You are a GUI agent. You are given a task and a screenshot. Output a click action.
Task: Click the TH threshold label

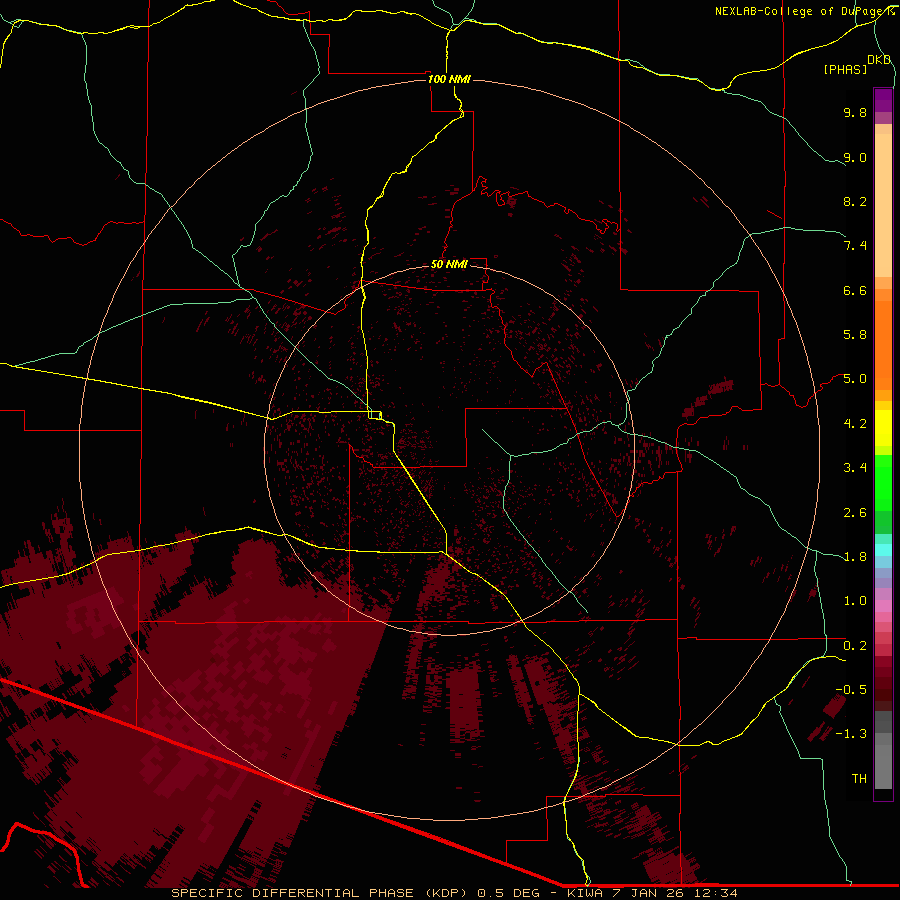(x=859, y=779)
